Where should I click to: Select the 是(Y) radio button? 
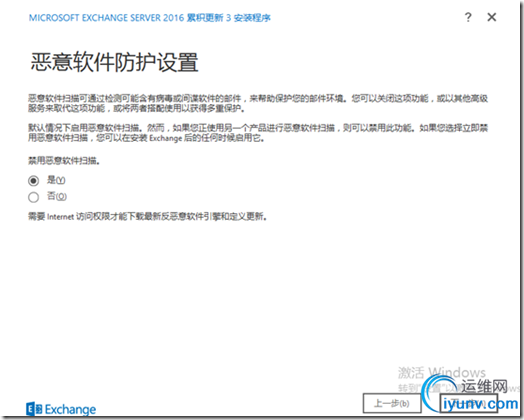pyautogui.click(x=33, y=181)
